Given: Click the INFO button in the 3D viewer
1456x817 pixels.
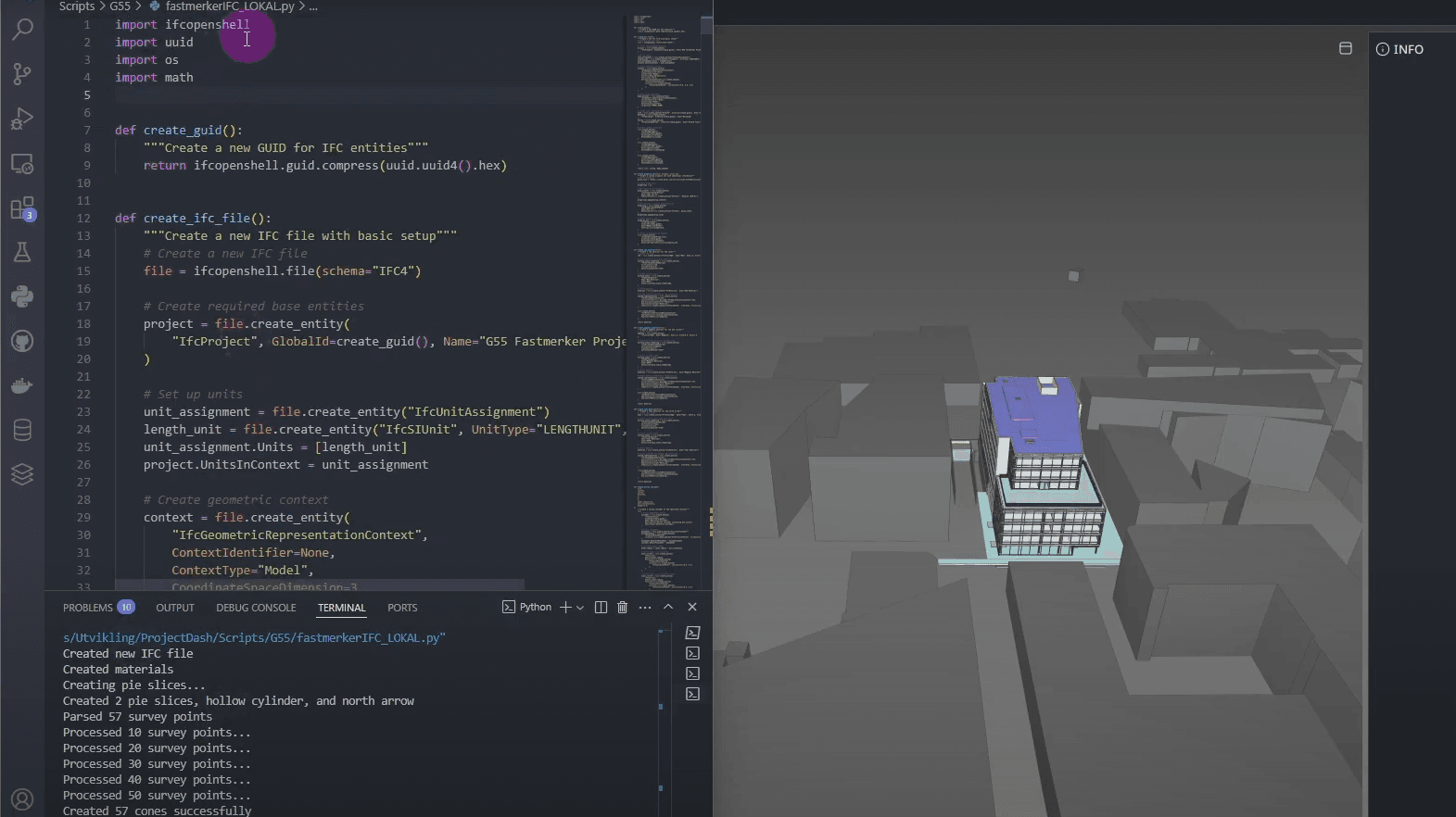Looking at the screenshot, I should point(1399,49).
